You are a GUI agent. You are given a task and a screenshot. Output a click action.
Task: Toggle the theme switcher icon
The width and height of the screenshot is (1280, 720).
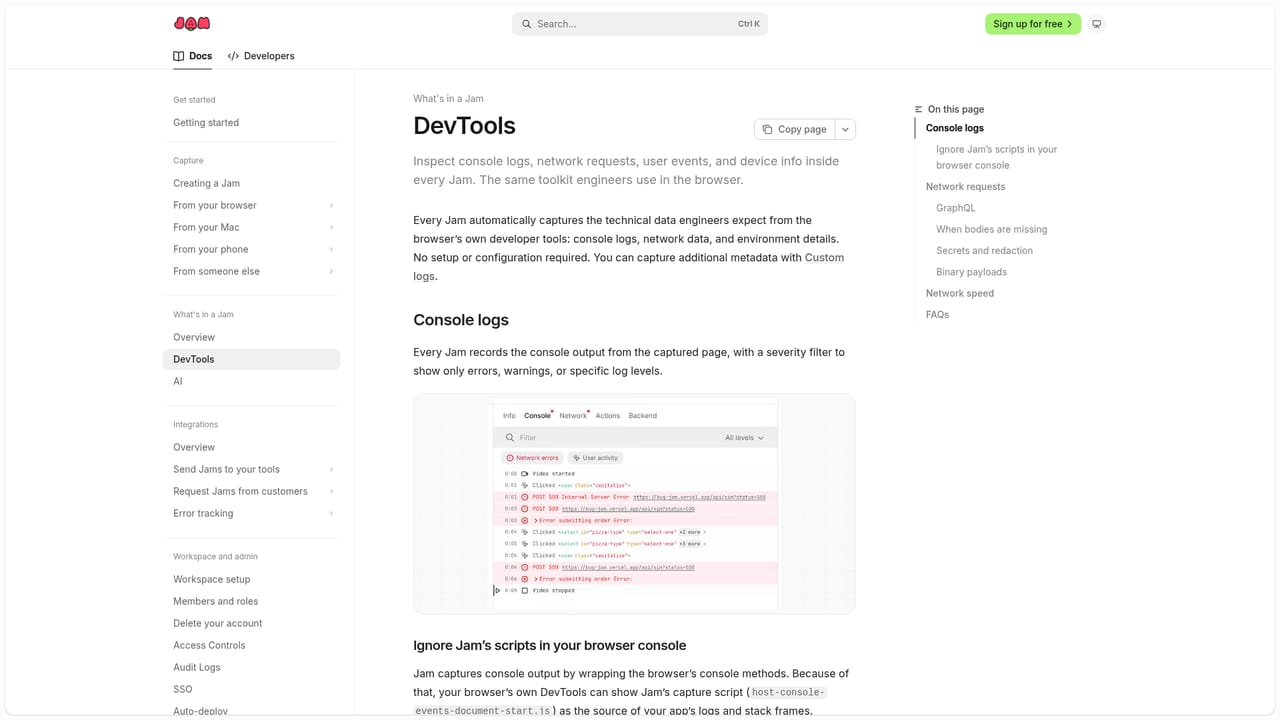[x=1096, y=24]
